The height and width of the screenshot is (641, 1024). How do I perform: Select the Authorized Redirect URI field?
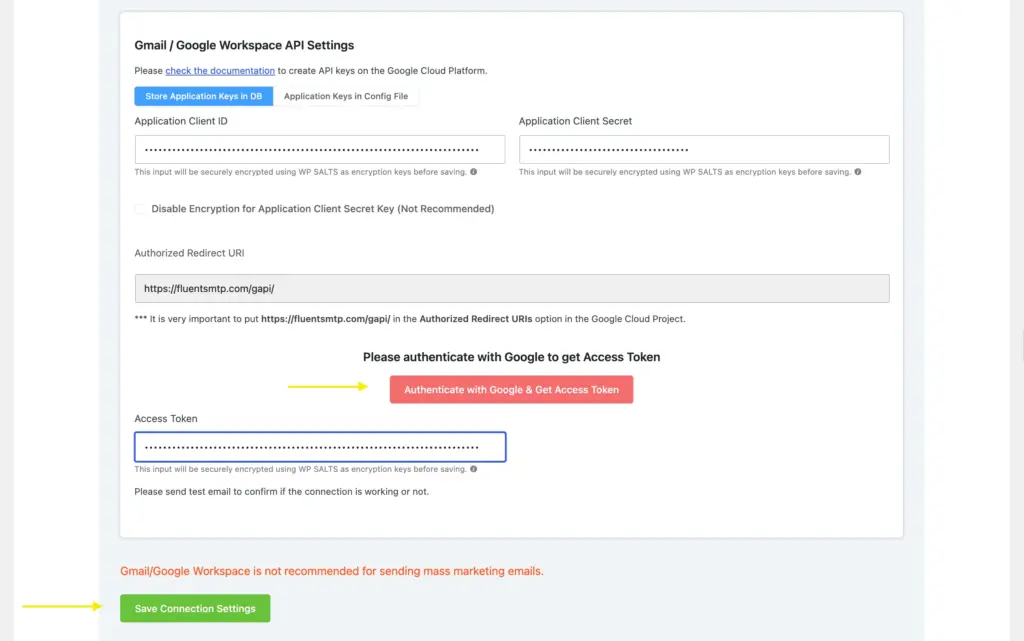tap(512, 289)
